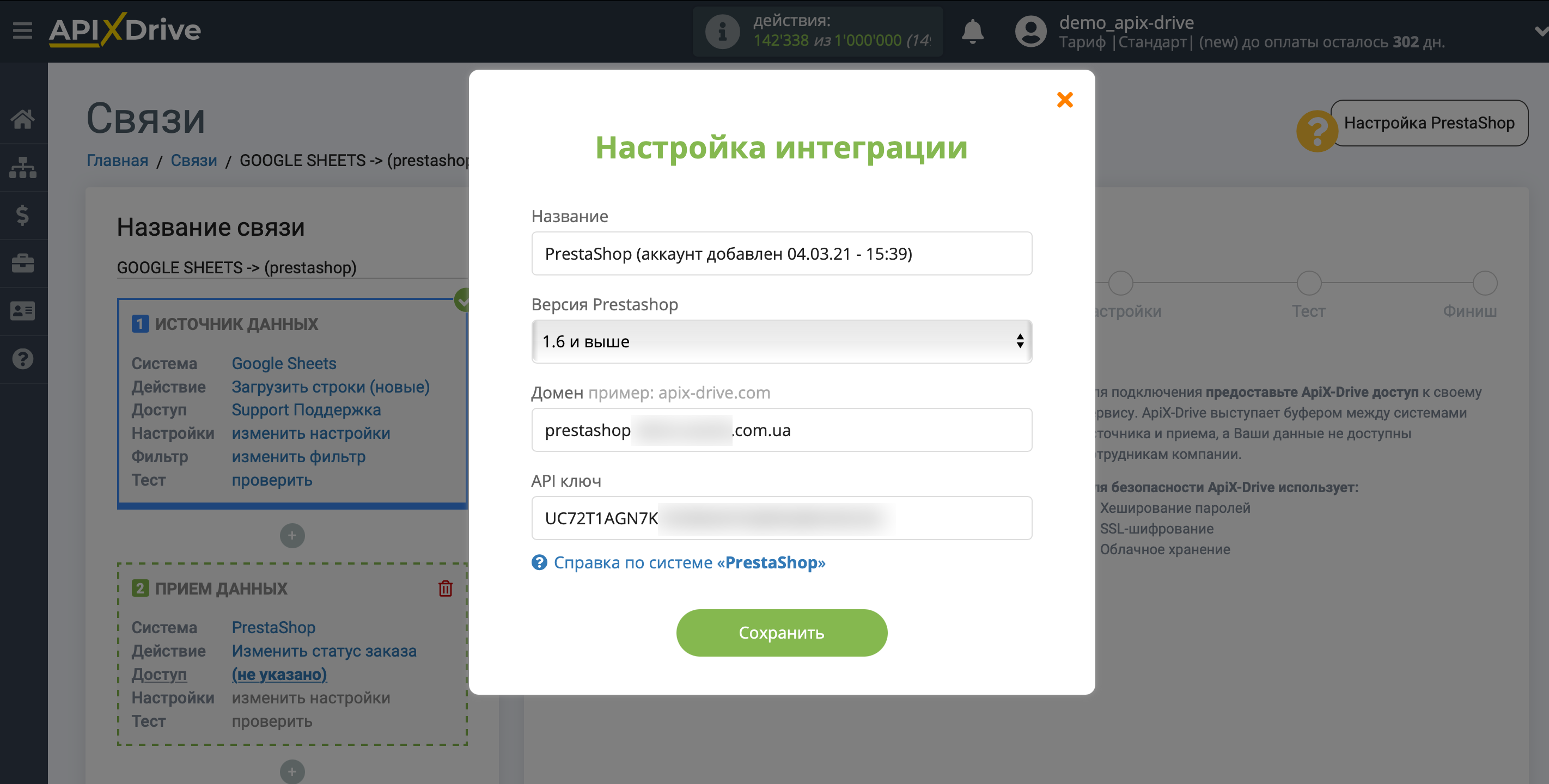
Task: Close the integration settings dialog
Action: pyautogui.click(x=1064, y=100)
